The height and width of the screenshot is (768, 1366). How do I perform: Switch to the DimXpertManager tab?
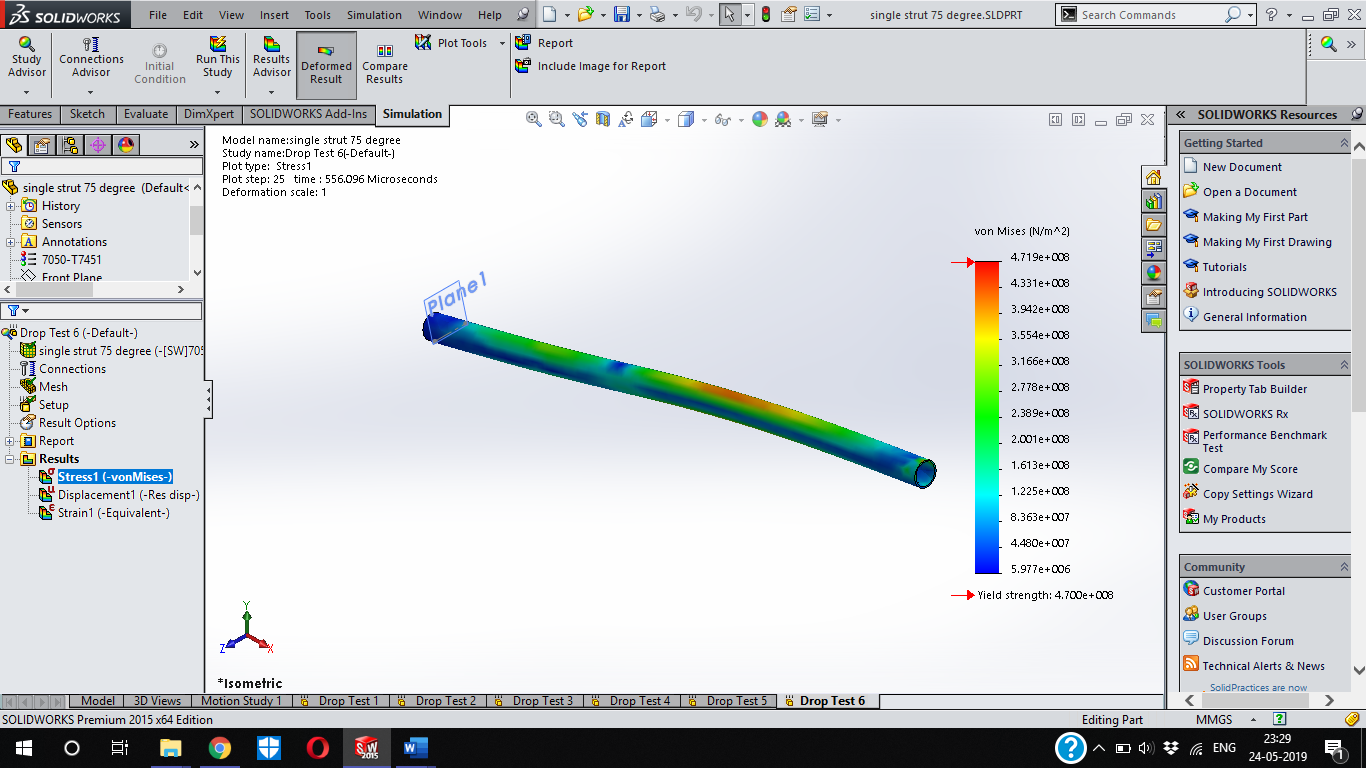[x=98, y=145]
